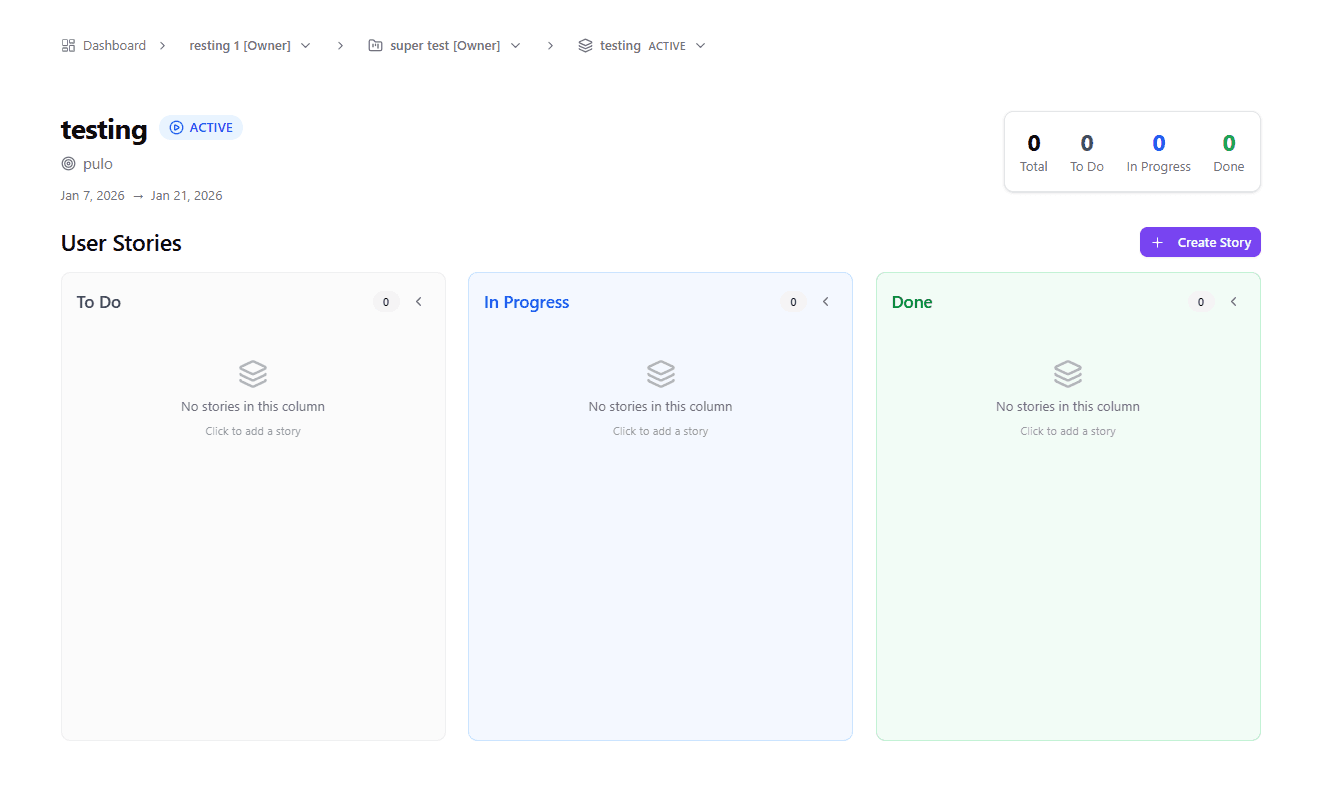Click the Dashboard grid icon in breadcrumb
Screen dimensions: 1340x807
pos(68,44)
